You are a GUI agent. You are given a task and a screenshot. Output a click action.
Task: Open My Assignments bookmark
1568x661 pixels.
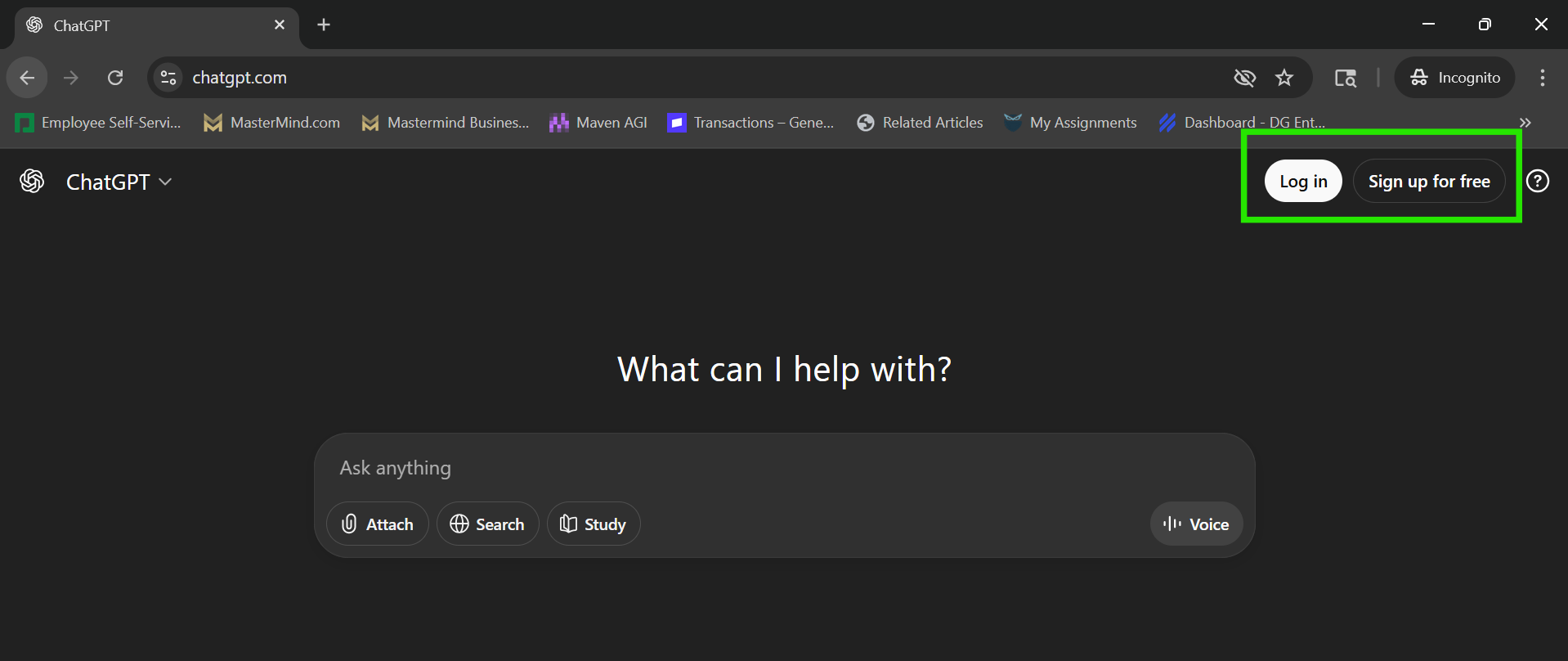pos(1071,123)
